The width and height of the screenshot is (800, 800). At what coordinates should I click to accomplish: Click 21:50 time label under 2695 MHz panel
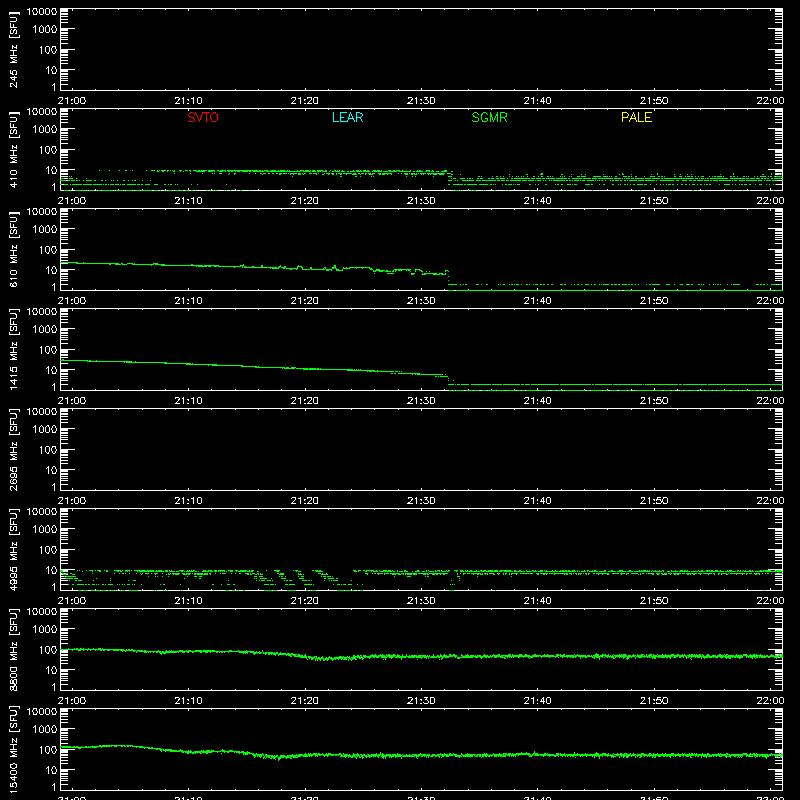[x=654, y=501]
